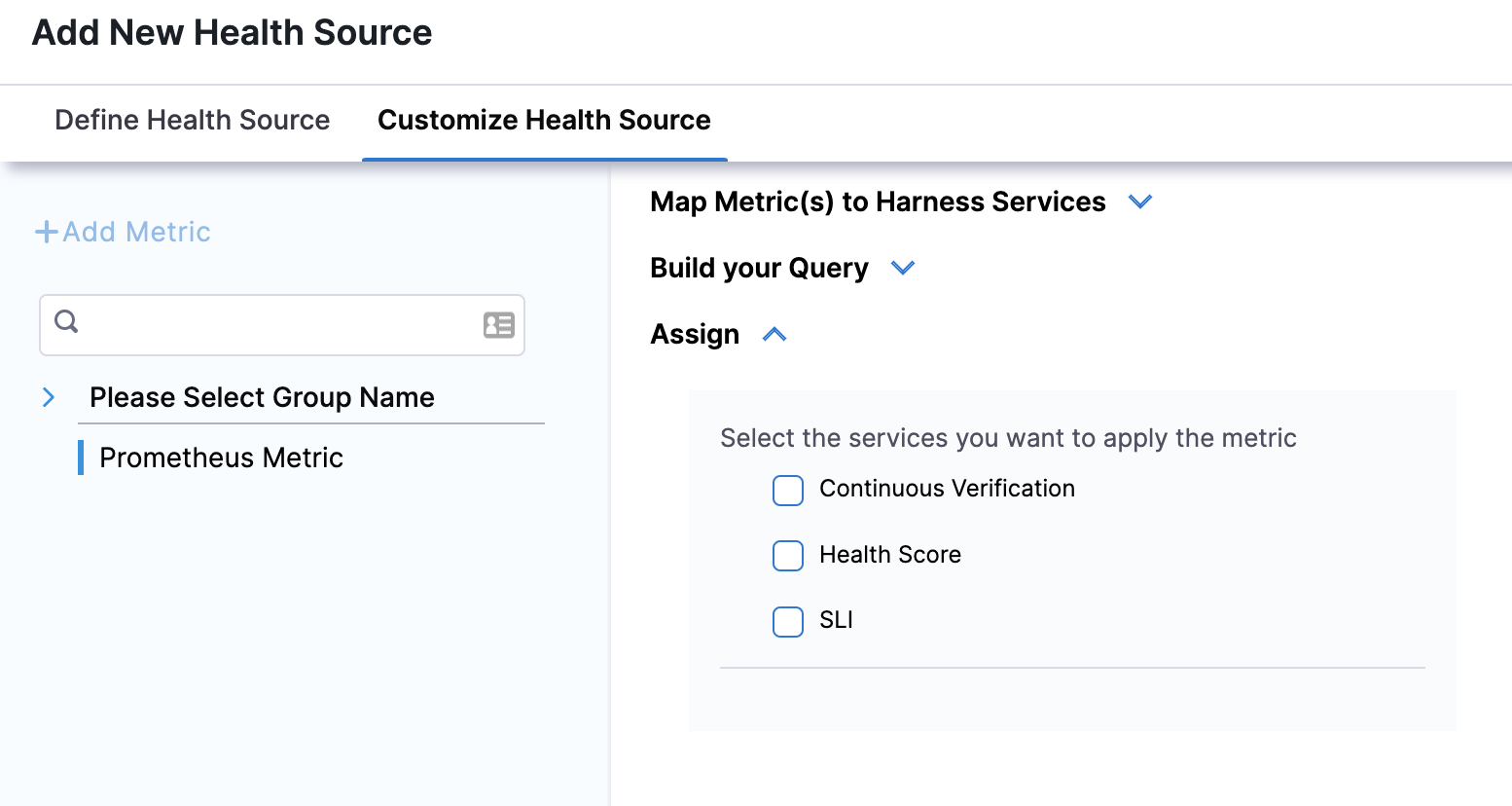Screen dimensions: 1512x806
Task: Expand the Build your Query chevron
Action: 903,268
